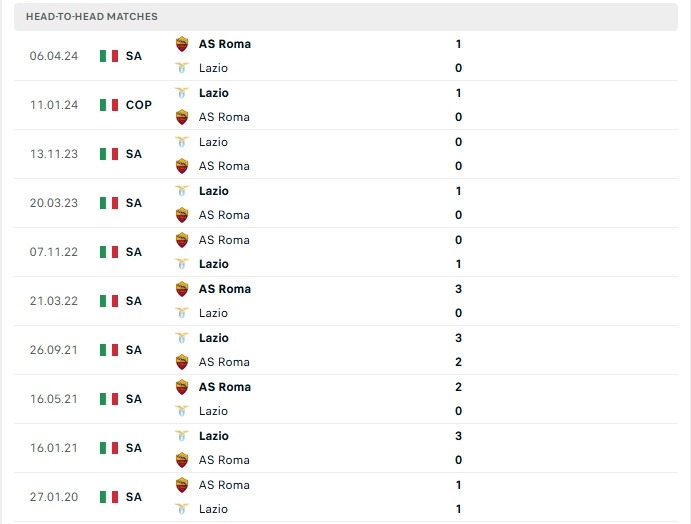Click score 3 for Lazio on 16.01.21

click(458, 436)
